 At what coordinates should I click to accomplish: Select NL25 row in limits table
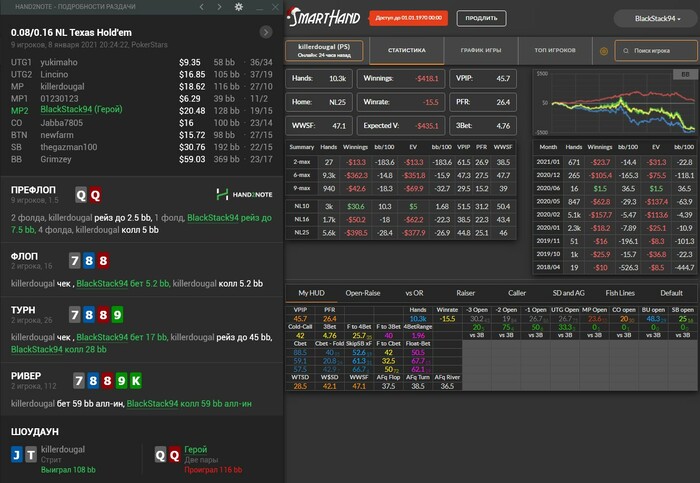click(x=401, y=233)
